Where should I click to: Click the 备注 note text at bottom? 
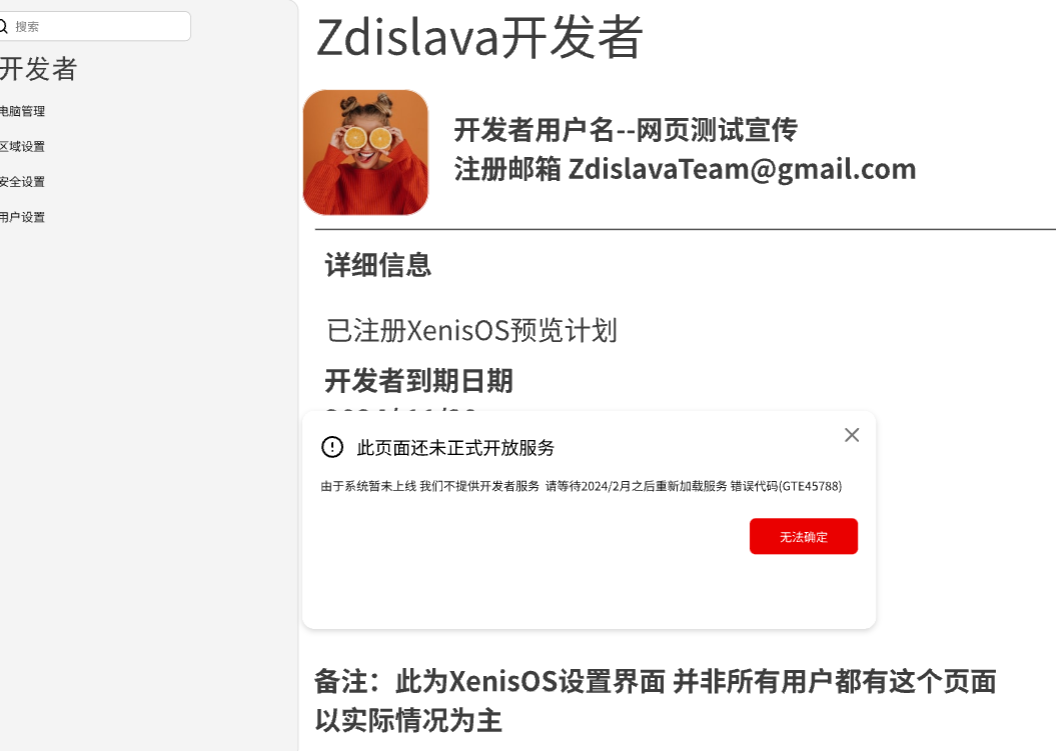[655, 700]
